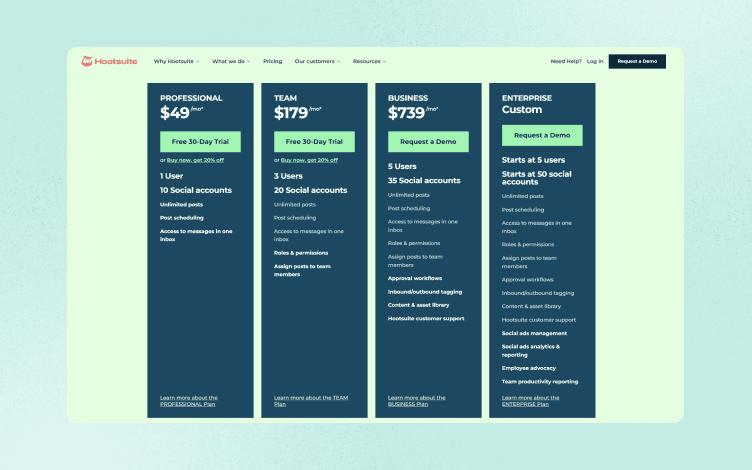
Task: Go to the Pricing page
Action: 272,61
